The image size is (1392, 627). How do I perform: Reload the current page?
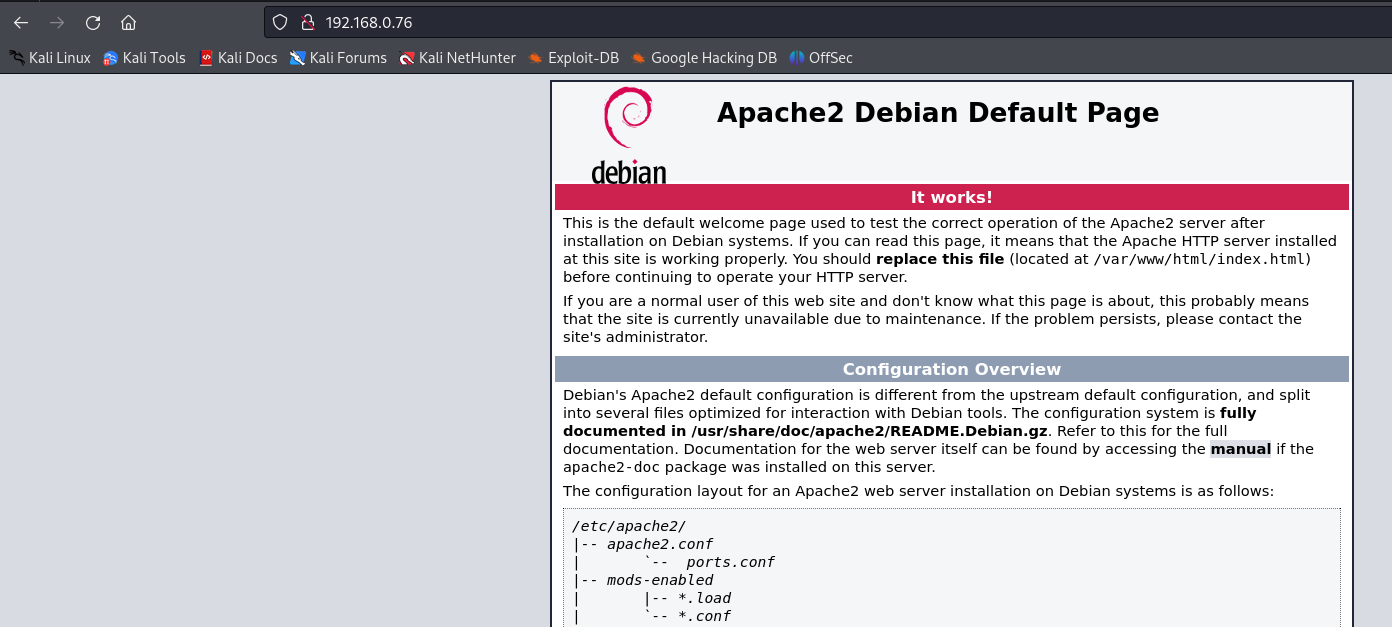pos(93,22)
